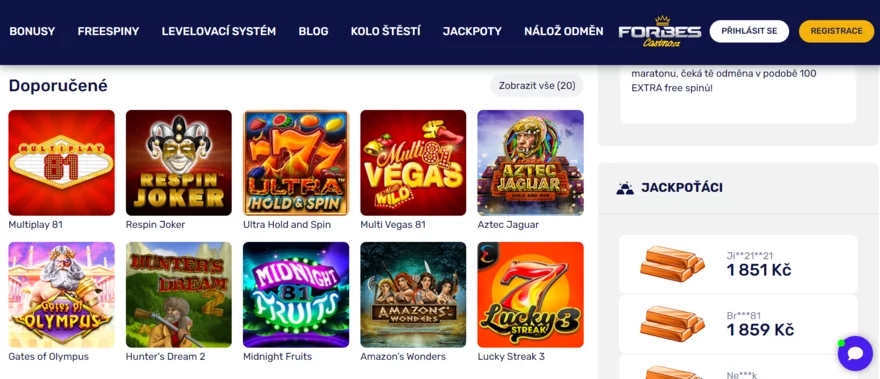The width and height of the screenshot is (880, 379).
Task: Launch the Lucky Streak 3 game
Action: coord(530,295)
